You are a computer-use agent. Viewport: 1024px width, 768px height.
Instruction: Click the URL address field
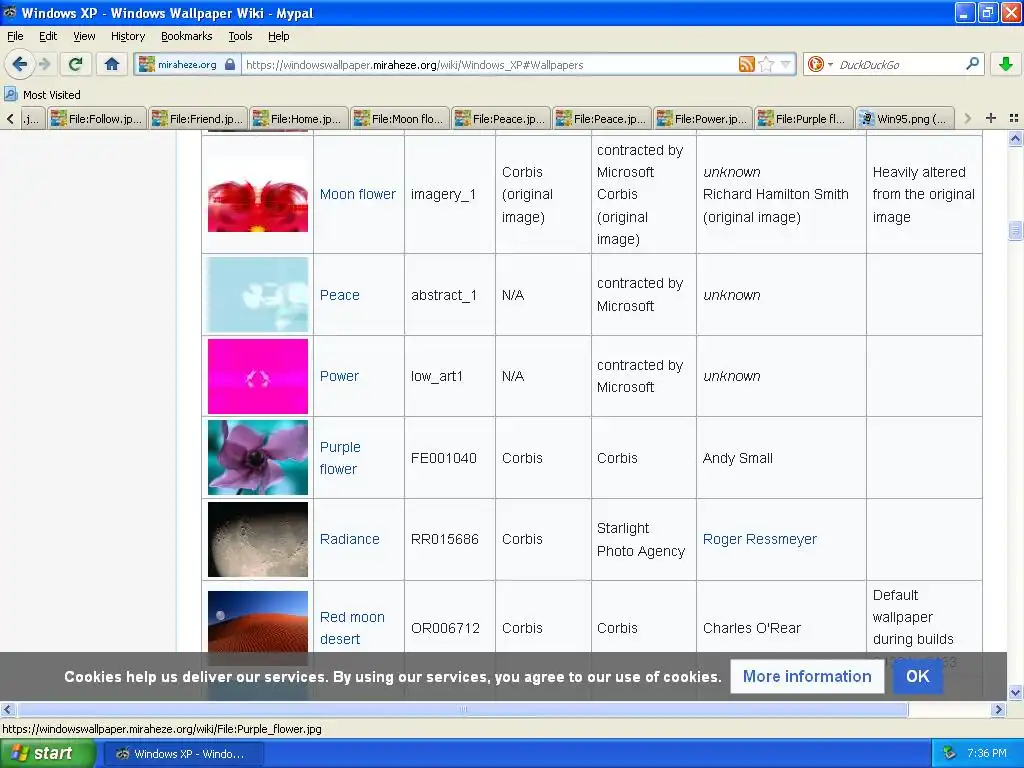488,65
